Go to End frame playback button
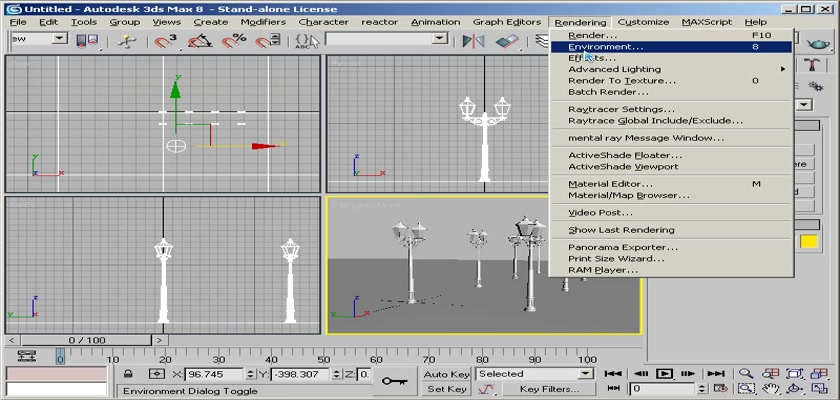 pos(715,374)
